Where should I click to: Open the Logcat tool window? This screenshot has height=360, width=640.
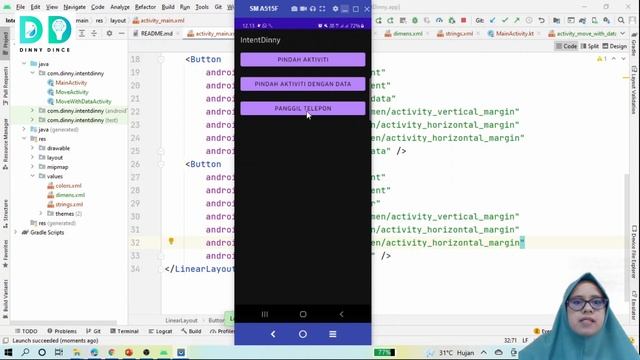coord(160,331)
